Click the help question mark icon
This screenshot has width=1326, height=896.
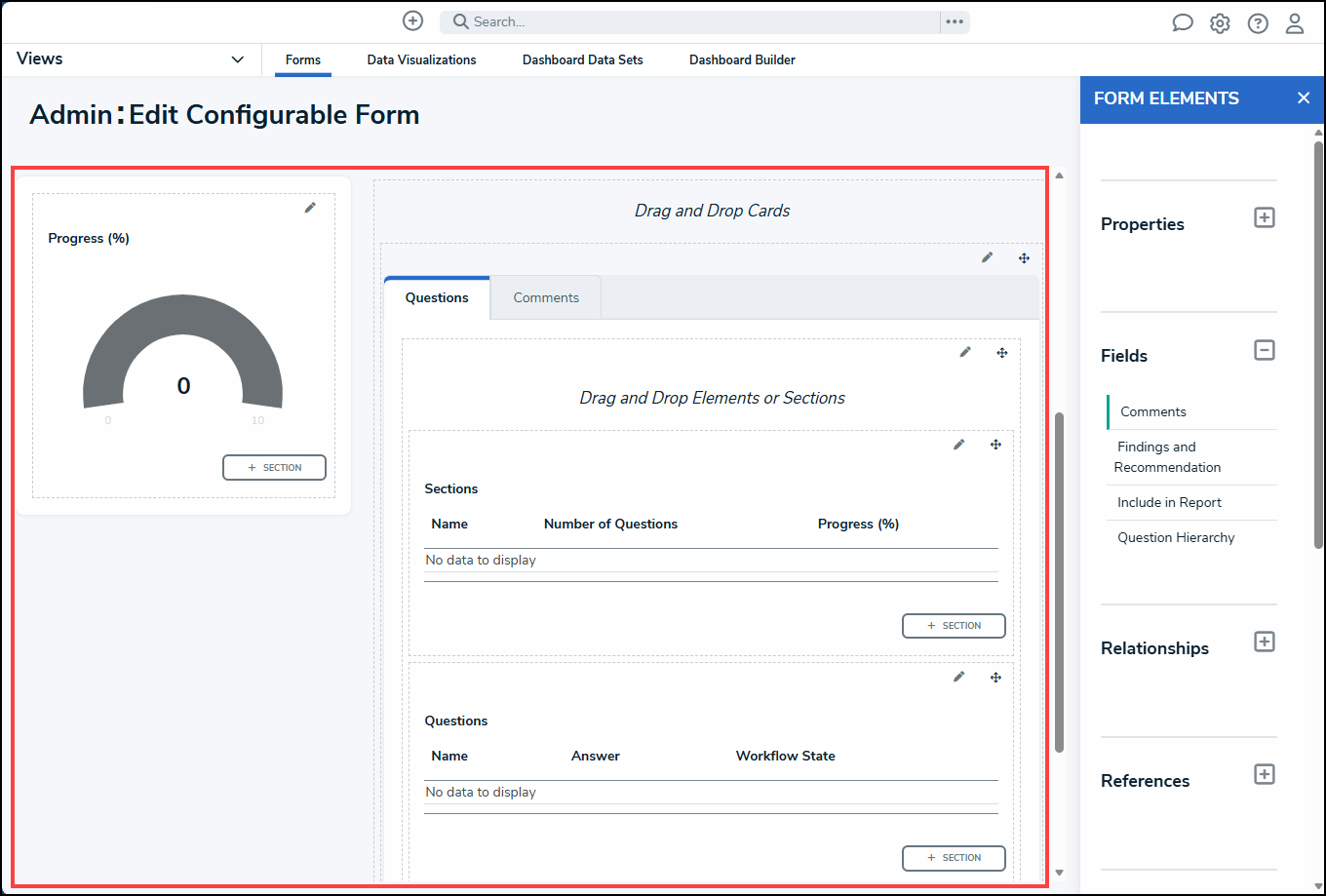point(1258,23)
